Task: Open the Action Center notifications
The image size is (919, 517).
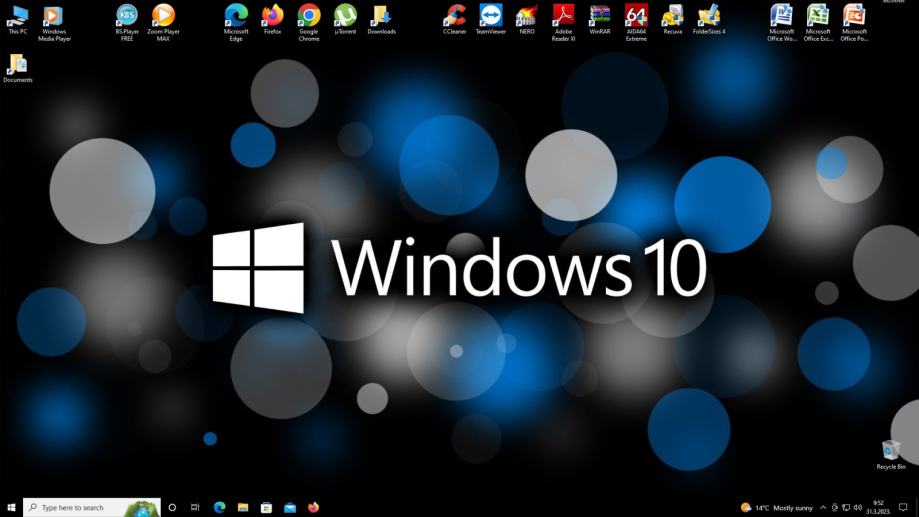Action: pyautogui.click(x=903, y=508)
